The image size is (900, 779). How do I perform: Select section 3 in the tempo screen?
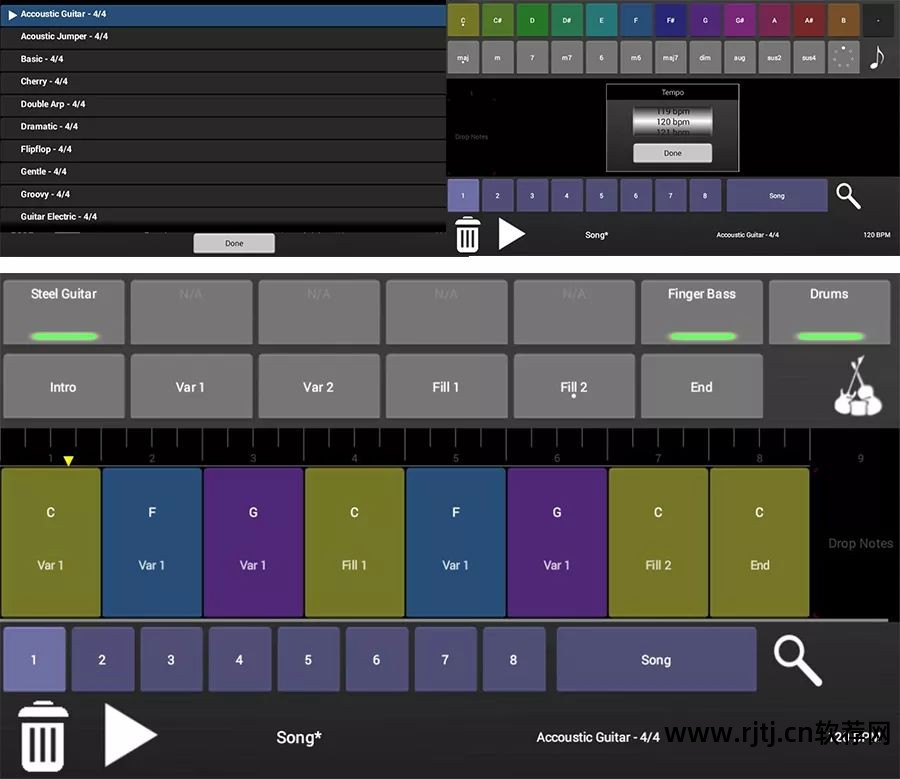(532, 196)
